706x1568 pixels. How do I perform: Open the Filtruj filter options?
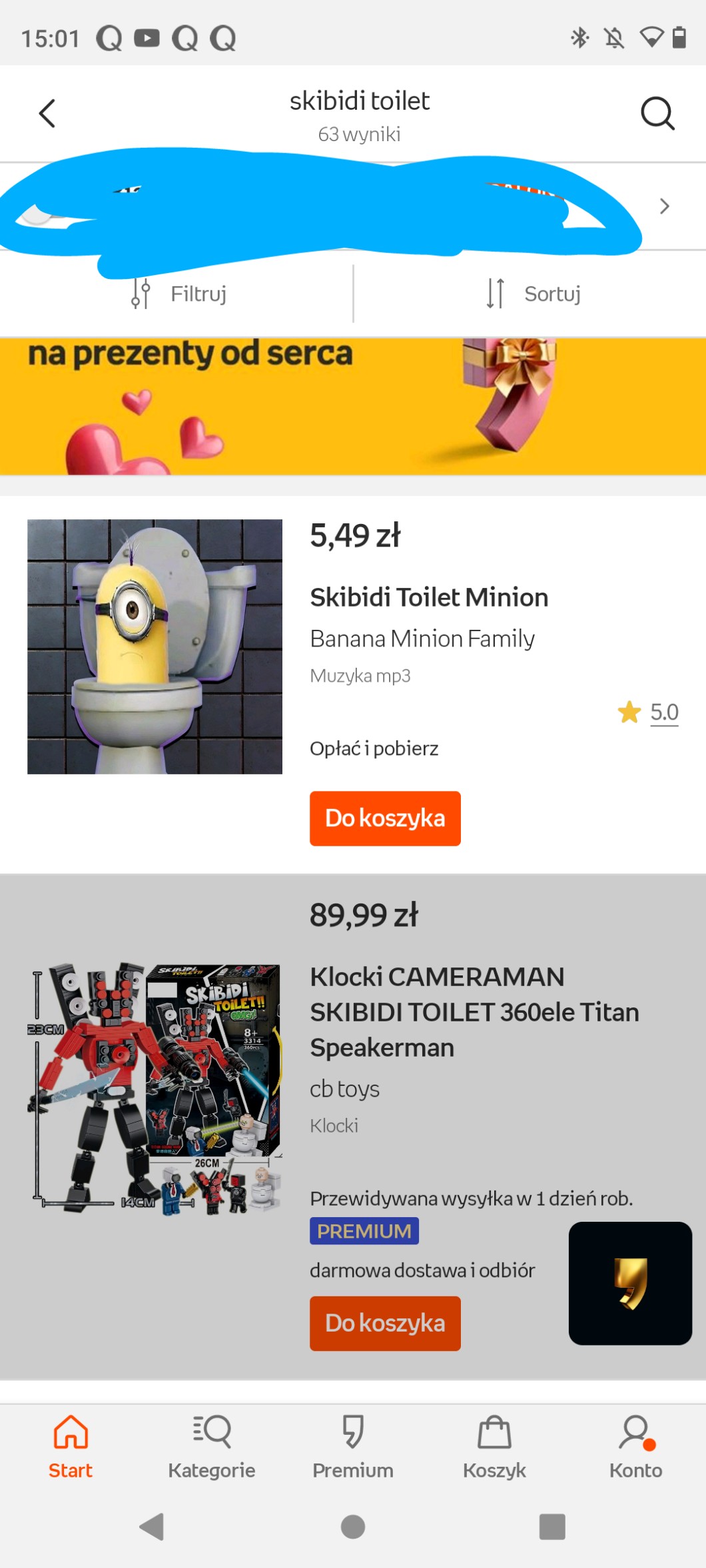[x=178, y=294]
